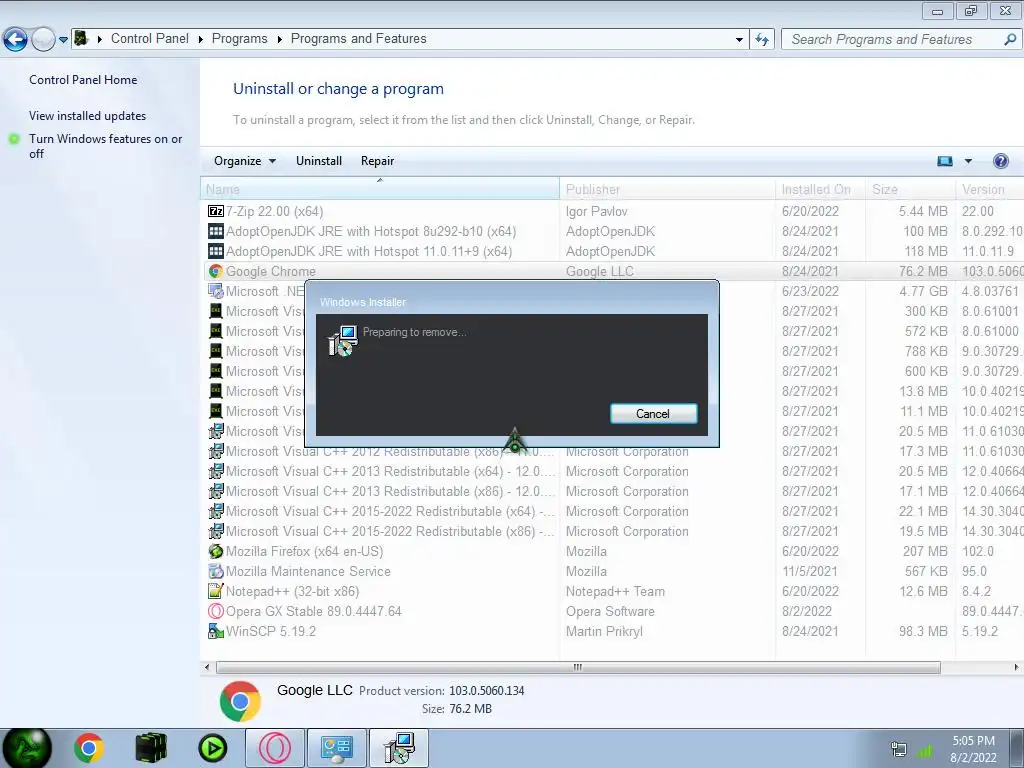The image size is (1024, 768).
Task: Click the WinSCP list icon
Action: click(x=216, y=632)
